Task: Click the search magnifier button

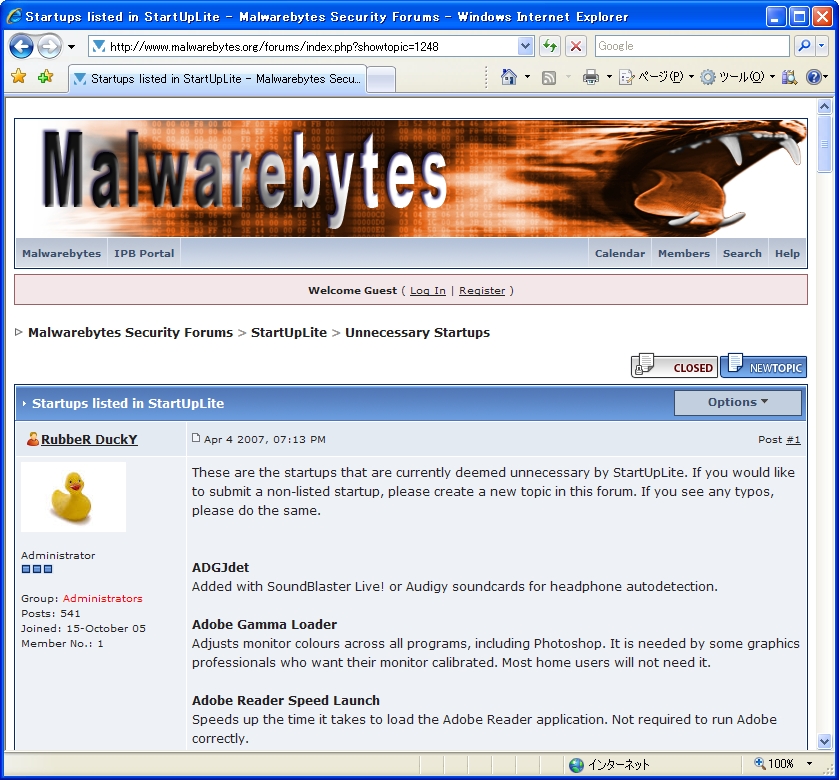Action: click(804, 47)
